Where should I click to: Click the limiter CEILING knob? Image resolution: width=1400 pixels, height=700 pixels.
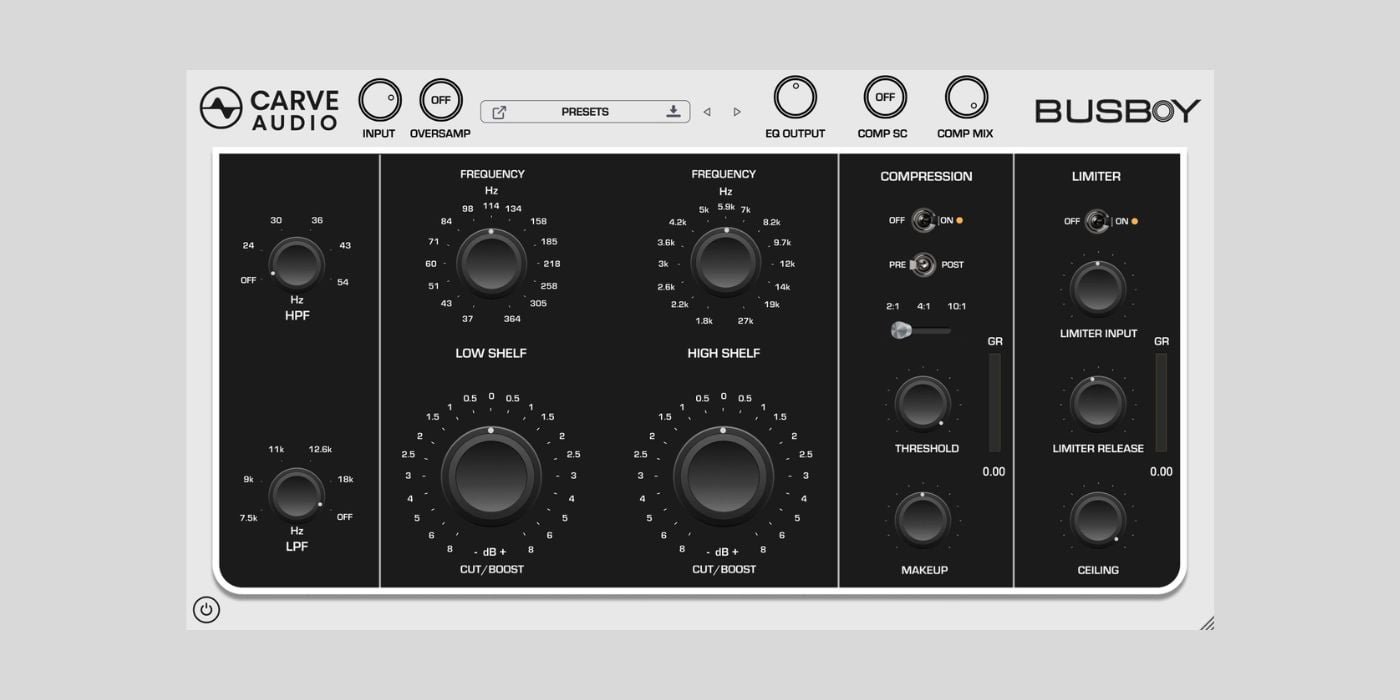point(1098,520)
